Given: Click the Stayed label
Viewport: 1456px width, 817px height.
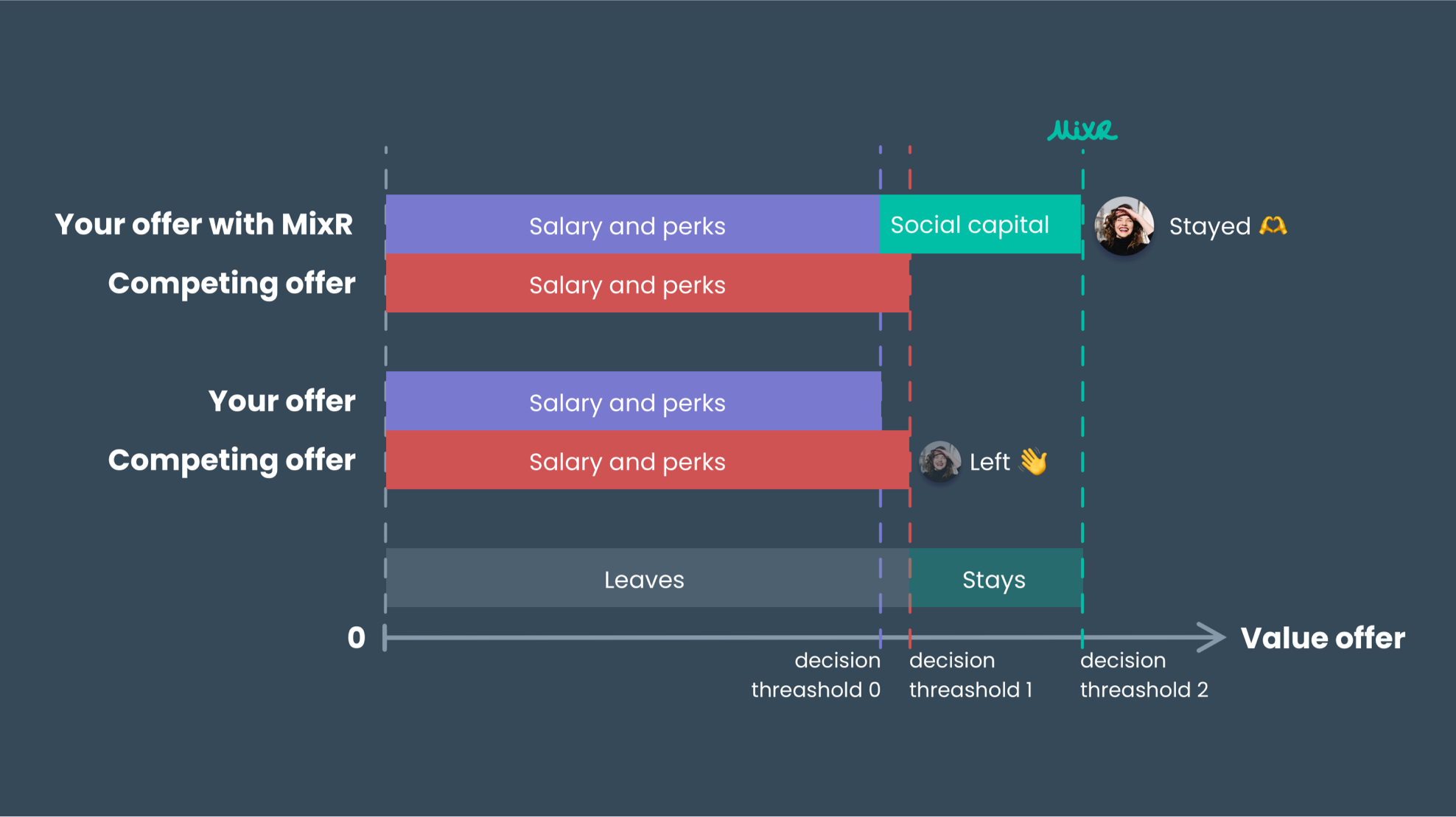Looking at the screenshot, I should 1208,225.
